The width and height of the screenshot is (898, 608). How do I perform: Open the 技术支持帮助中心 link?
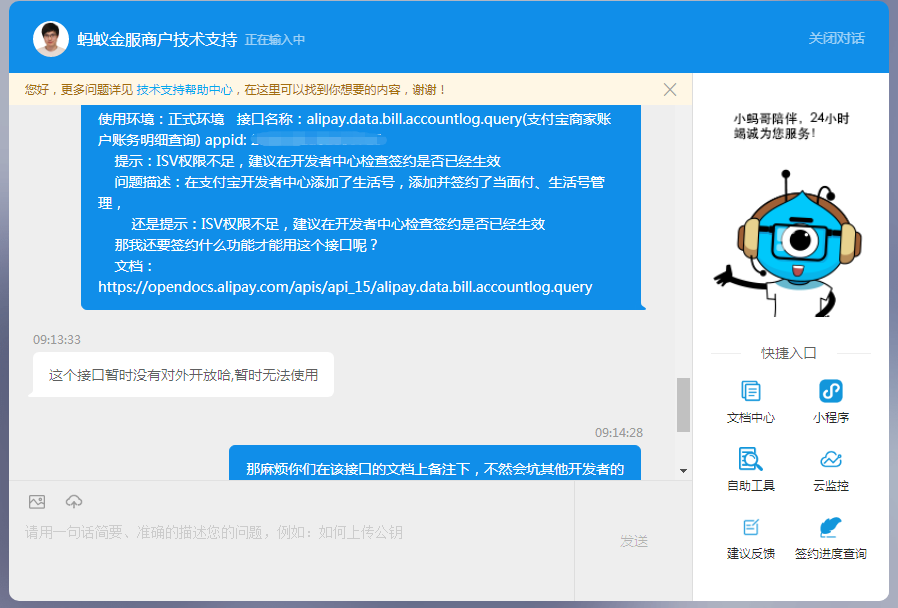(x=184, y=89)
